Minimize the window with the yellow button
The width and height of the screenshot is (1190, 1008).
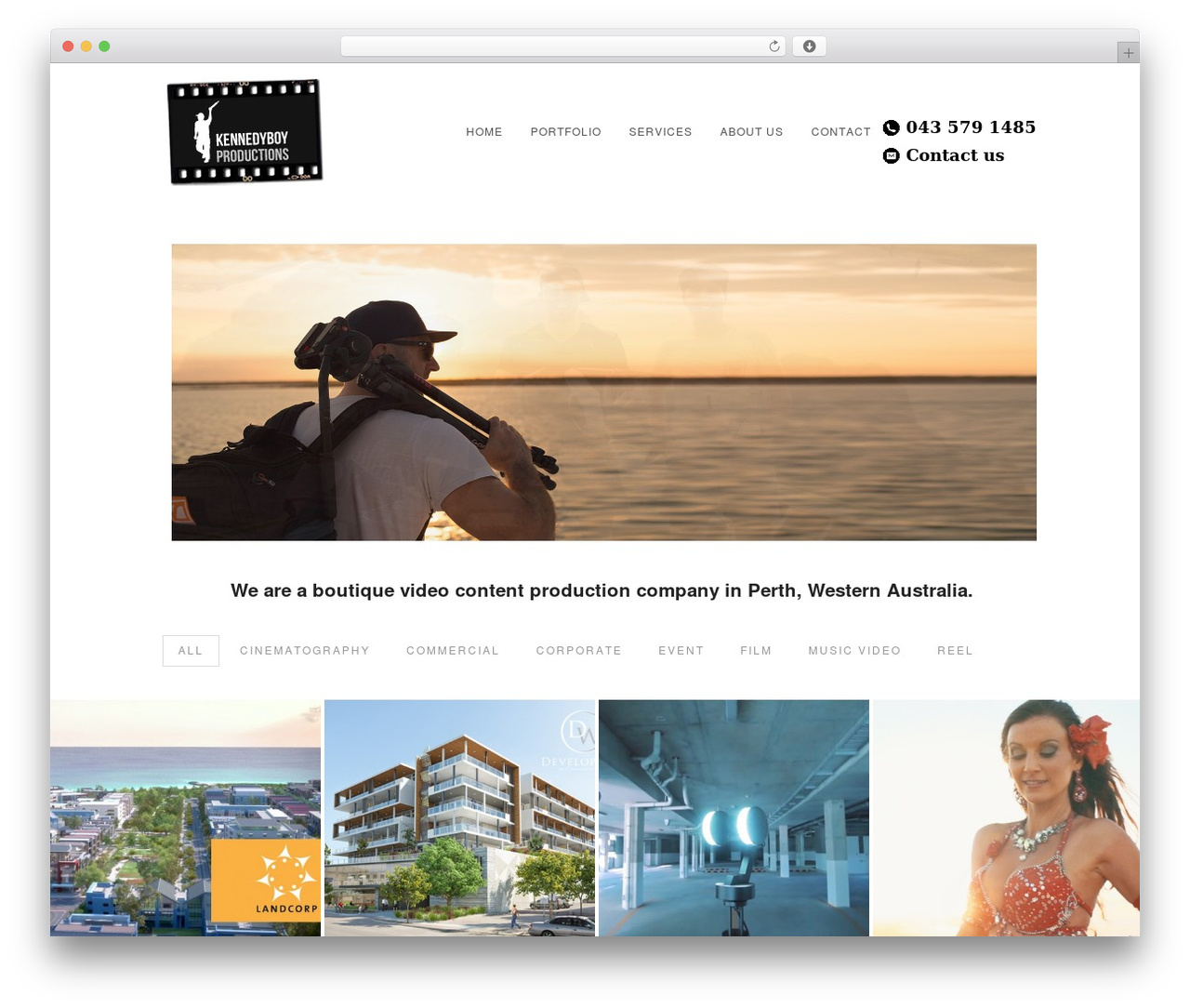click(86, 46)
